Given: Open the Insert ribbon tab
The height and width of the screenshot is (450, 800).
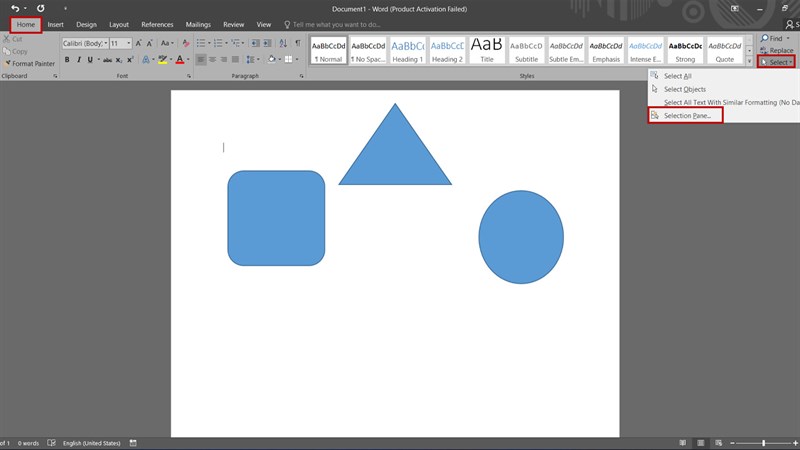Looking at the screenshot, I should (55, 24).
